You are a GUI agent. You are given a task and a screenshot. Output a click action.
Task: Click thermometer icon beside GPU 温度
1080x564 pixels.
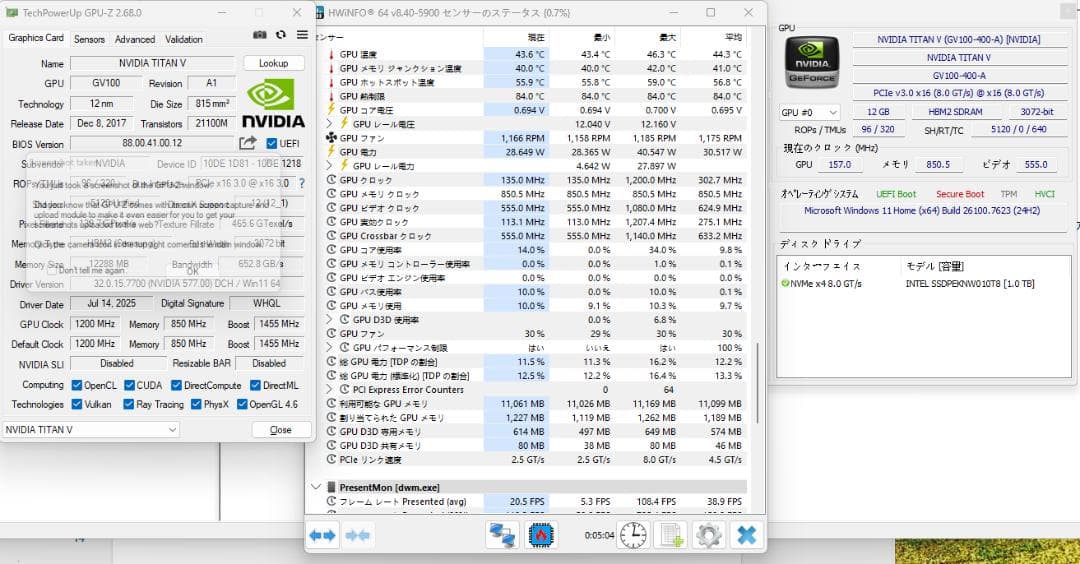click(331, 54)
